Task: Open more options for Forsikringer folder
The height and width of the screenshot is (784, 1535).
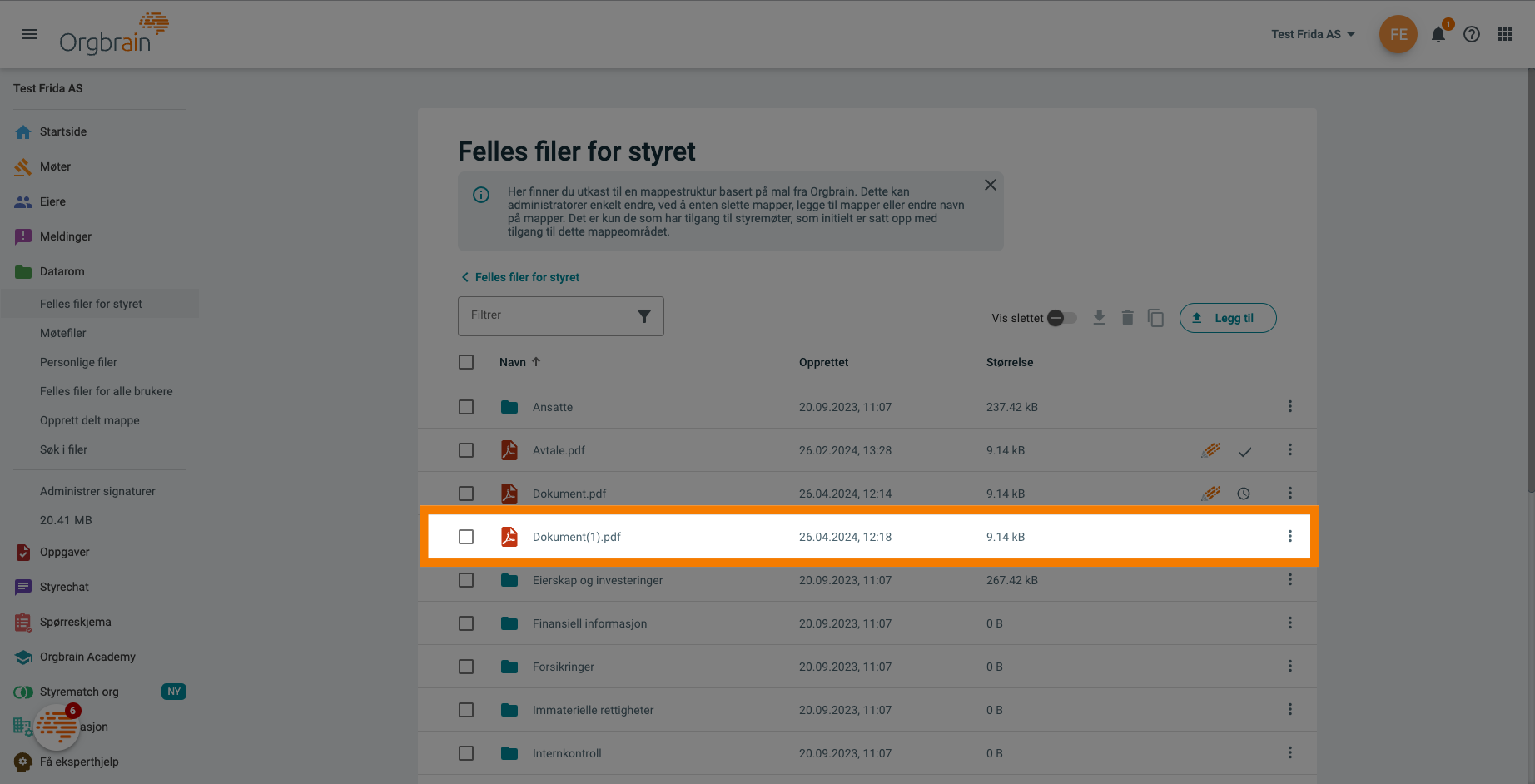Action: coord(1290,666)
